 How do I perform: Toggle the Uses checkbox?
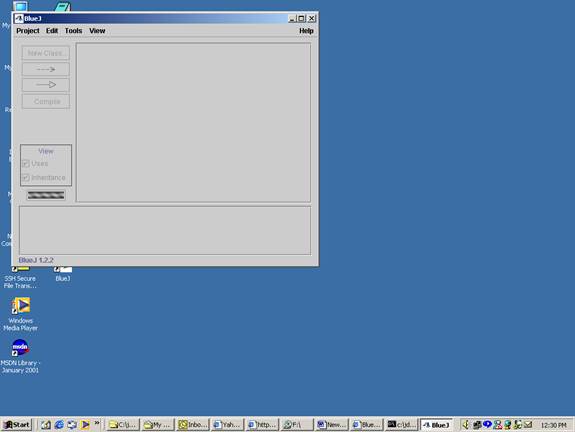(x=26, y=164)
